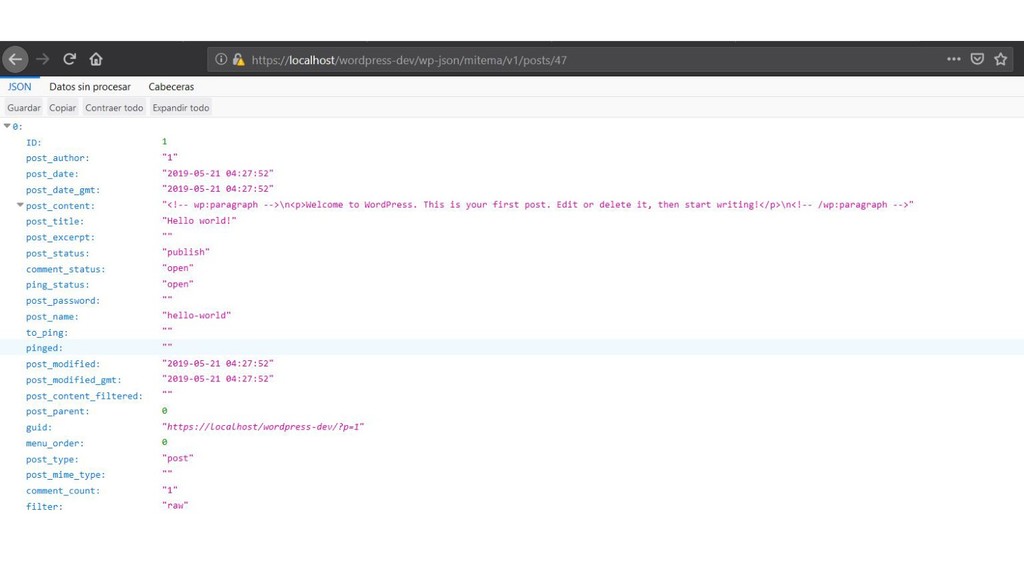Screen dimensions: 1024x576
Task: Reload the page with the refresh icon
Action: [69, 59]
